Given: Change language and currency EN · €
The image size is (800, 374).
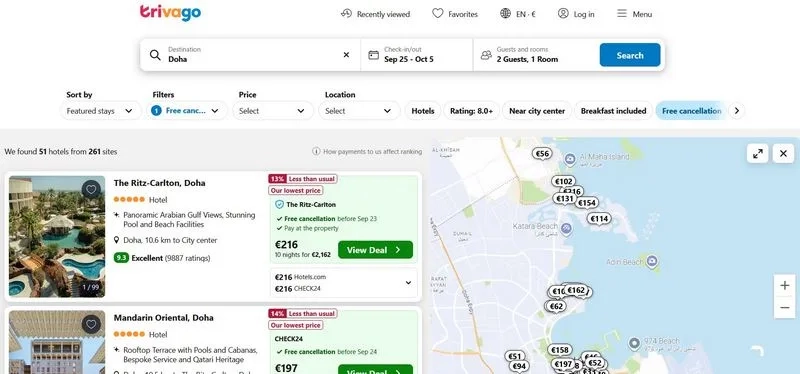Looking at the screenshot, I should [x=518, y=14].
